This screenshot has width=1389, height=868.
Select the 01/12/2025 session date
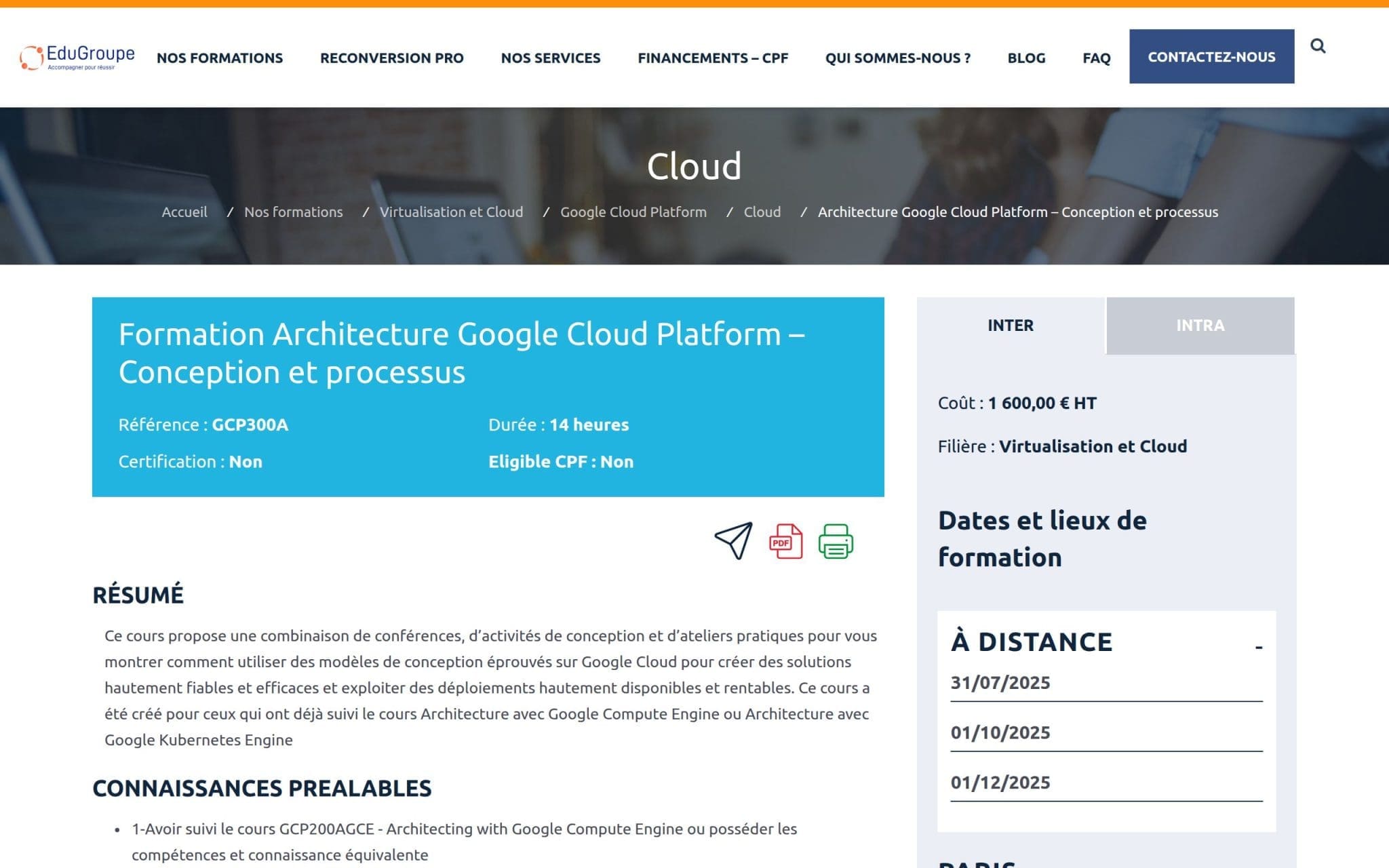(998, 782)
